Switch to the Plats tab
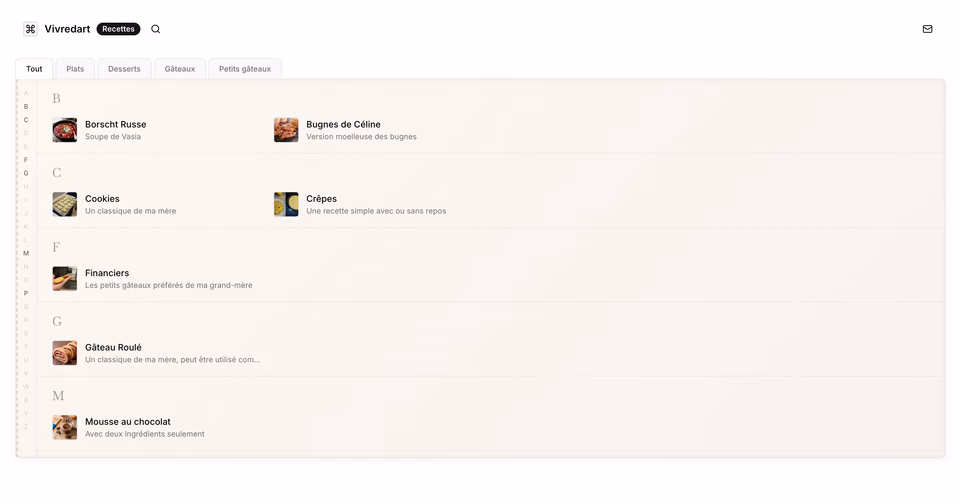Image resolution: width=960 pixels, height=504 pixels. (x=75, y=69)
